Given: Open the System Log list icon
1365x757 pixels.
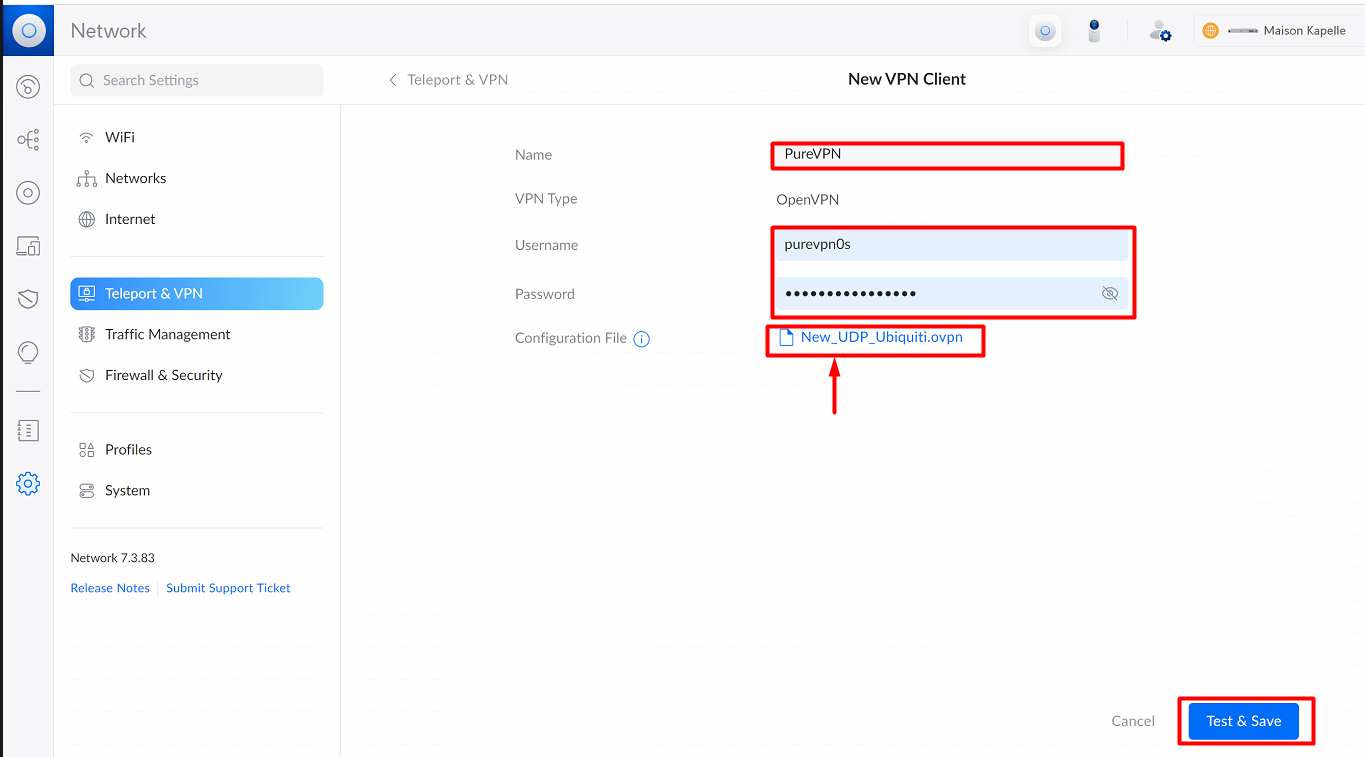Looking at the screenshot, I should click(x=28, y=431).
